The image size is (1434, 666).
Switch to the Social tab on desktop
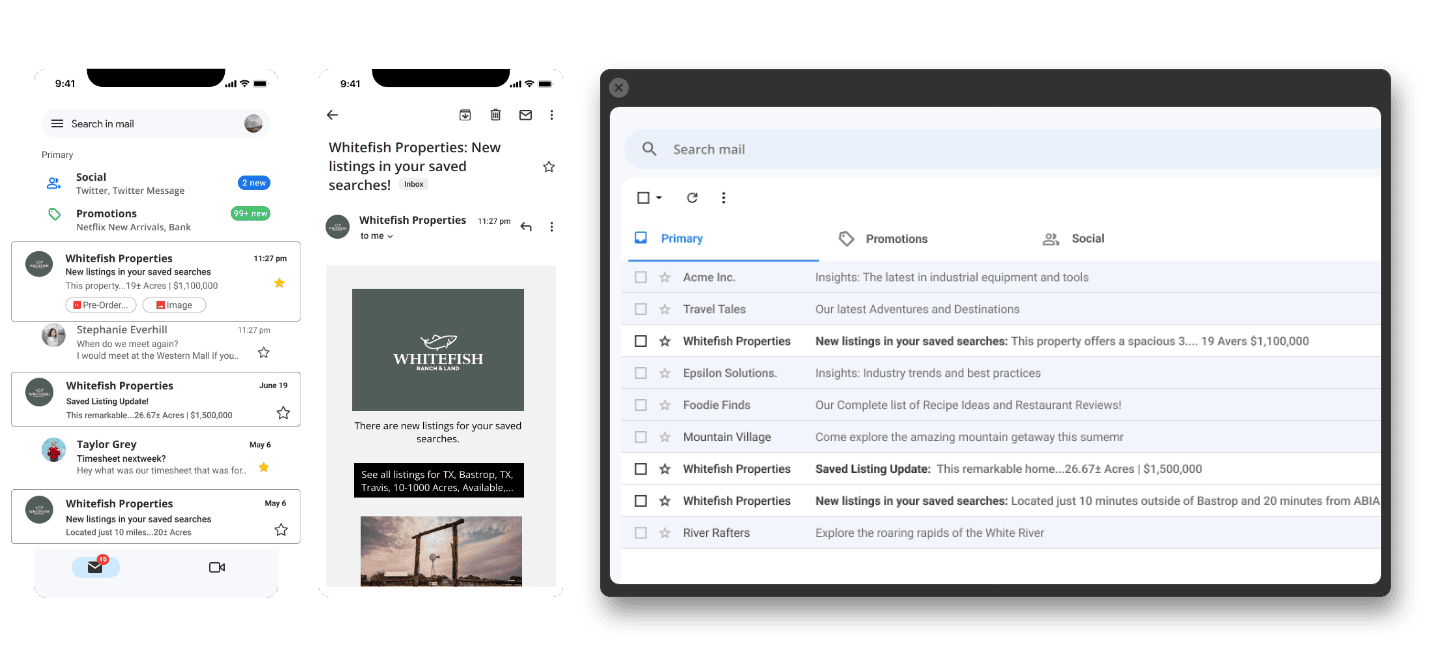(1074, 239)
